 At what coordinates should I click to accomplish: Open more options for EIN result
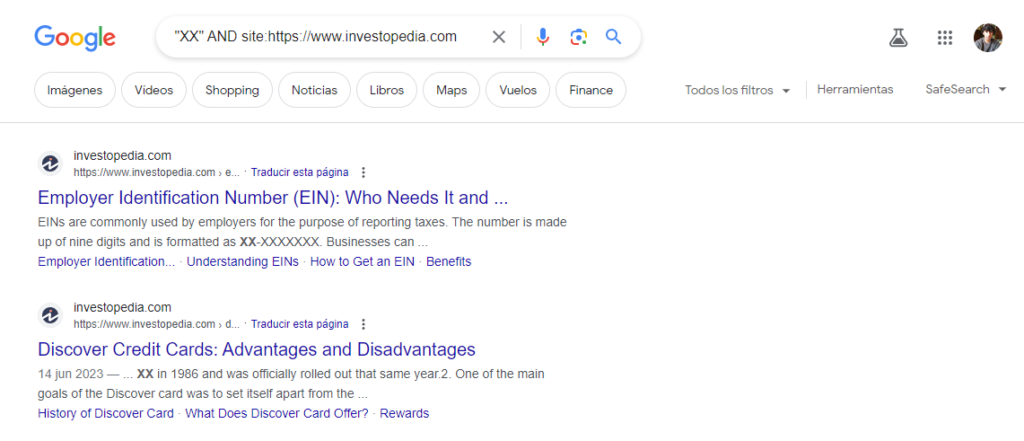(x=364, y=172)
